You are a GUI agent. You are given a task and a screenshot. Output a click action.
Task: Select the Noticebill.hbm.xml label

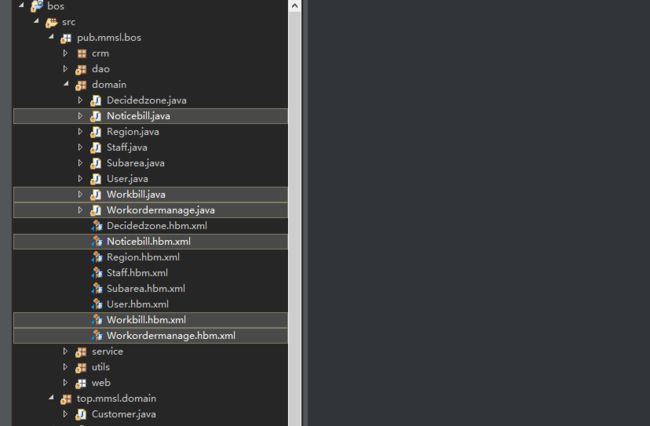[148, 242]
